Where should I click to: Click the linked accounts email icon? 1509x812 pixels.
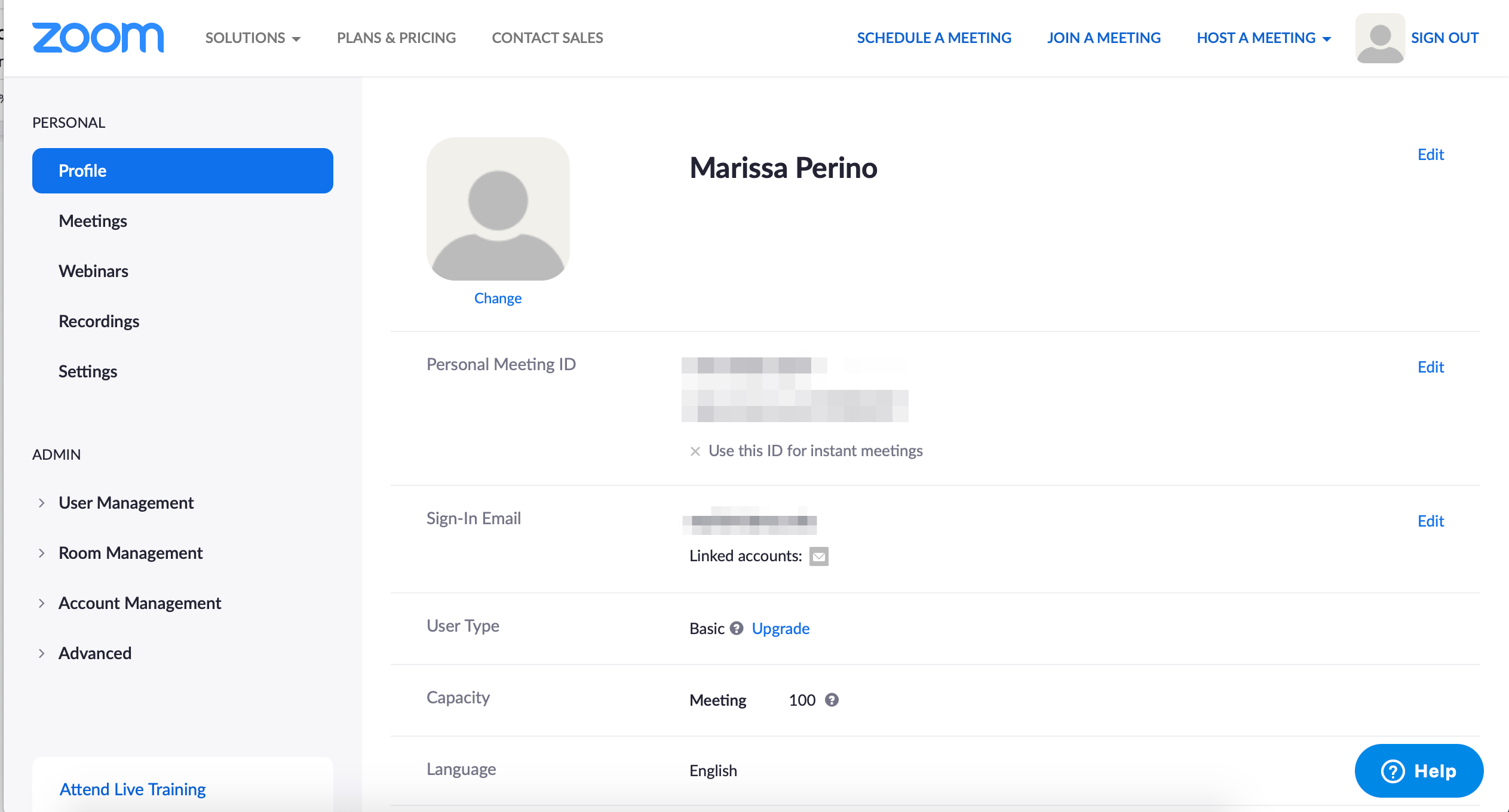(818, 556)
